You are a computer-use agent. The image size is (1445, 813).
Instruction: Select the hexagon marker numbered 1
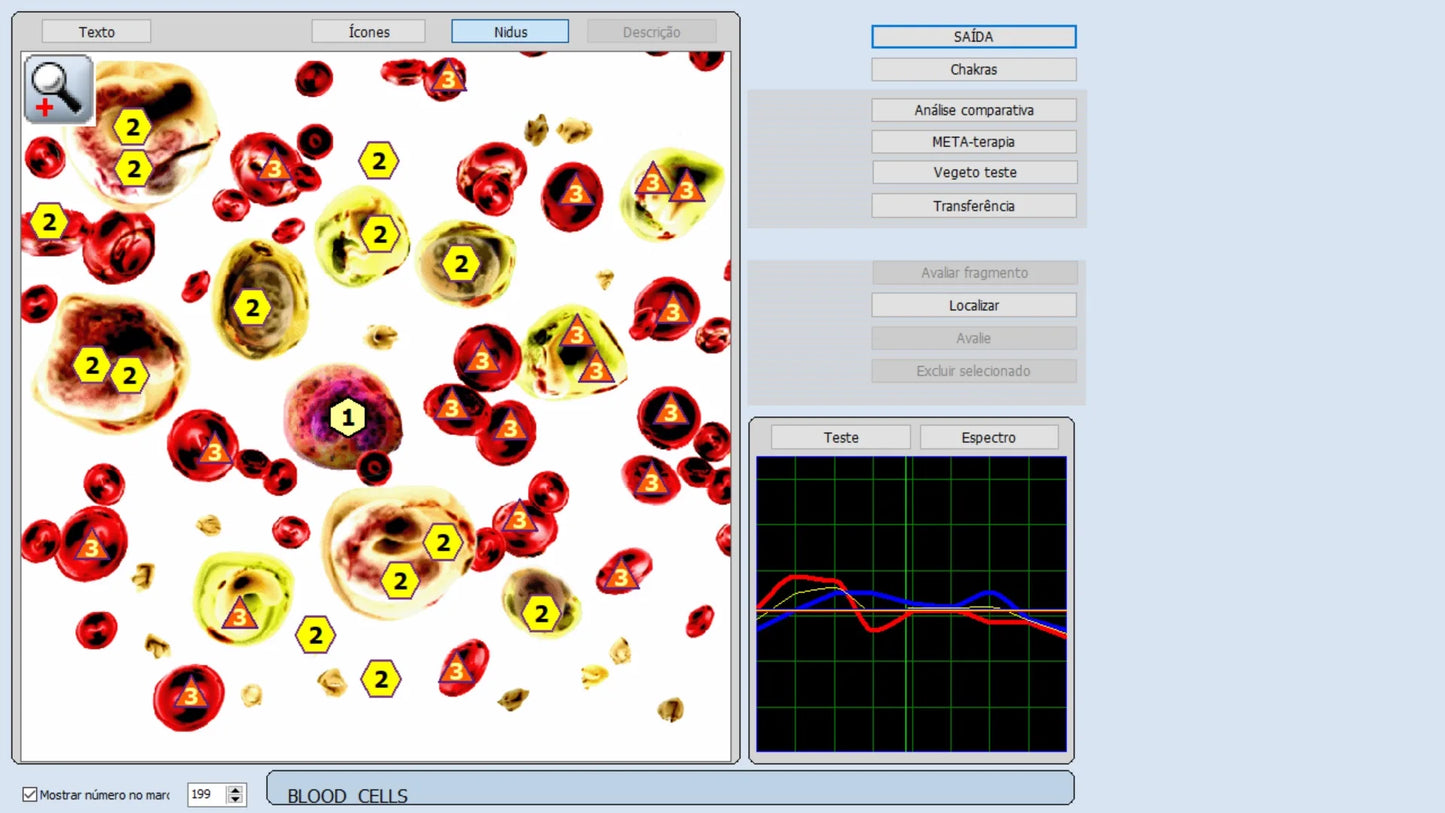[x=347, y=417]
